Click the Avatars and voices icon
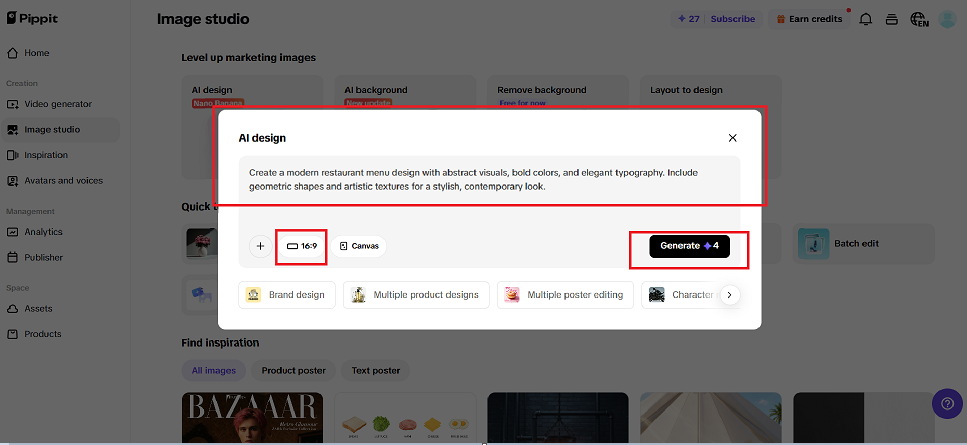This screenshot has height=445, width=967. [12, 181]
